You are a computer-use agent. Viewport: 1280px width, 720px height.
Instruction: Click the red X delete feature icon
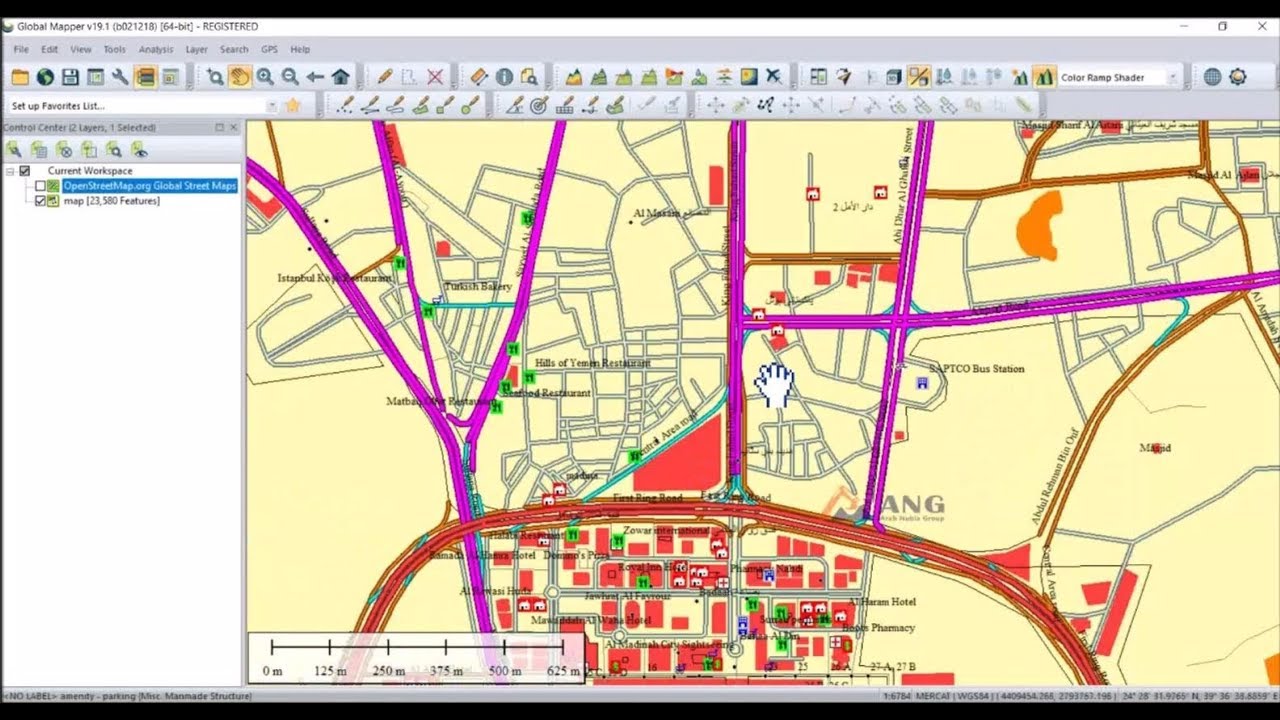point(435,77)
